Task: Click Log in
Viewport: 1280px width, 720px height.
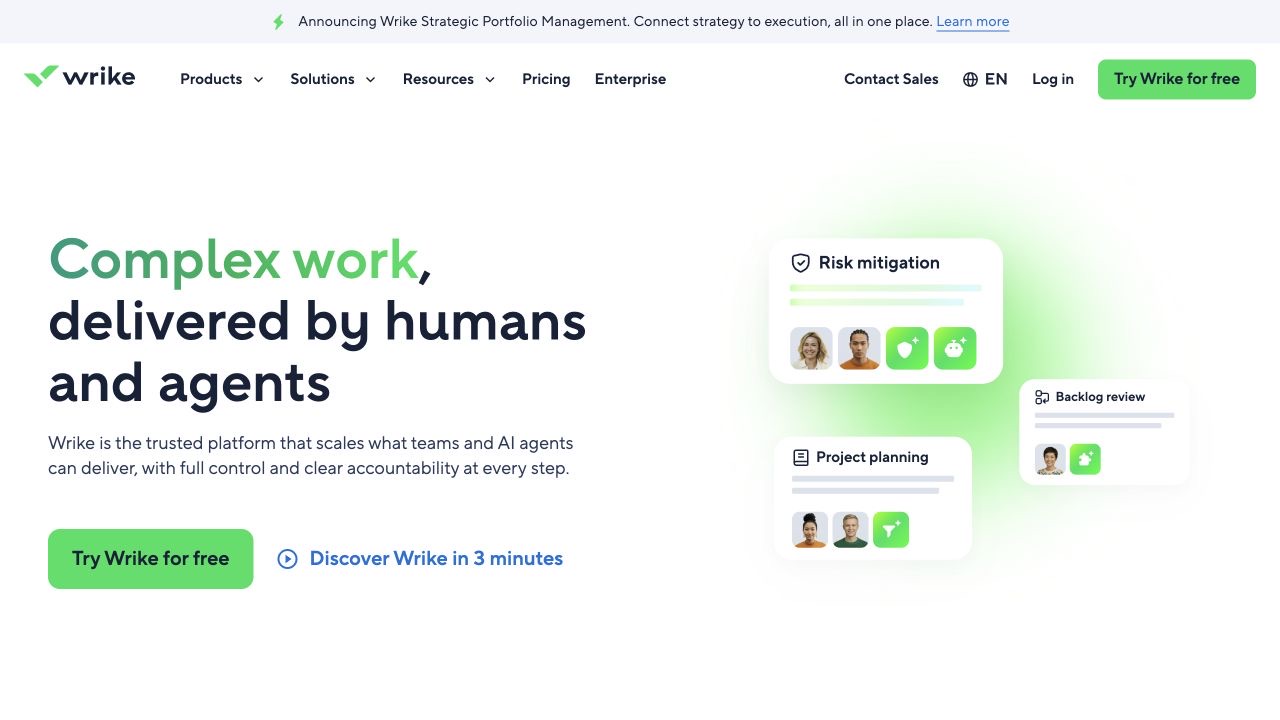Action: [1053, 79]
